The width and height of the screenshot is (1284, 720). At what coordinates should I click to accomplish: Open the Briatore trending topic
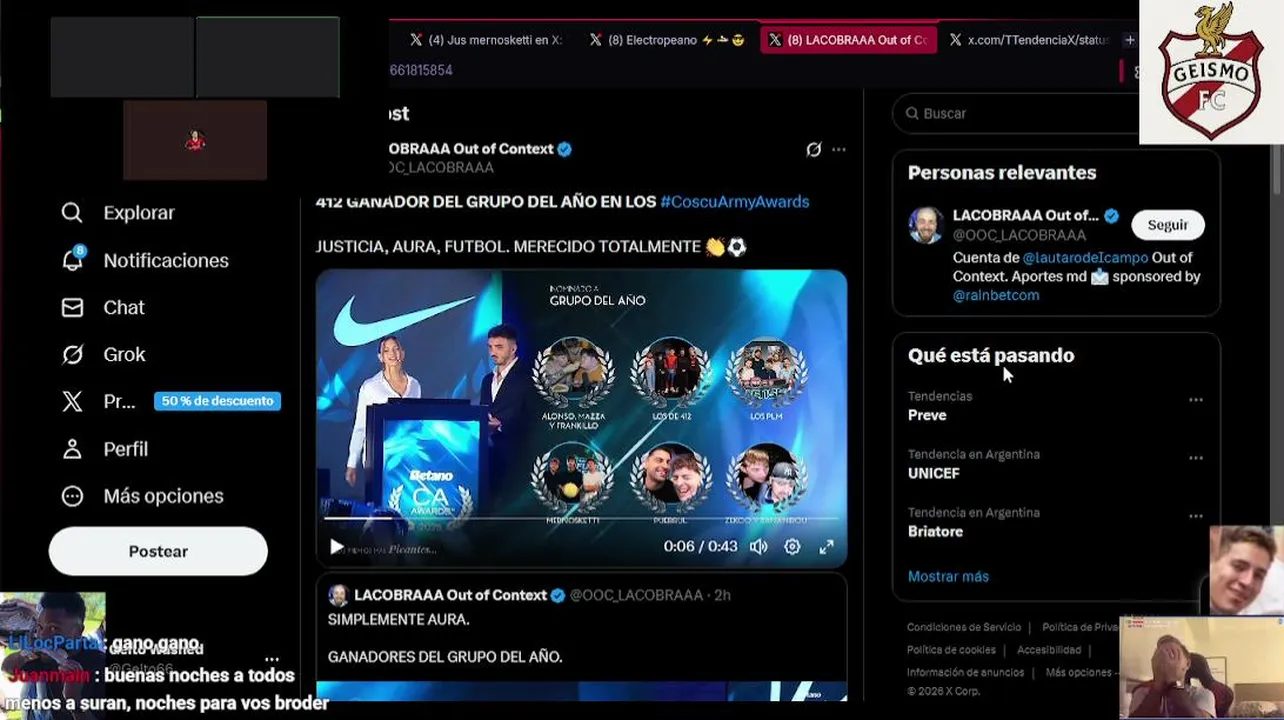(x=936, y=531)
